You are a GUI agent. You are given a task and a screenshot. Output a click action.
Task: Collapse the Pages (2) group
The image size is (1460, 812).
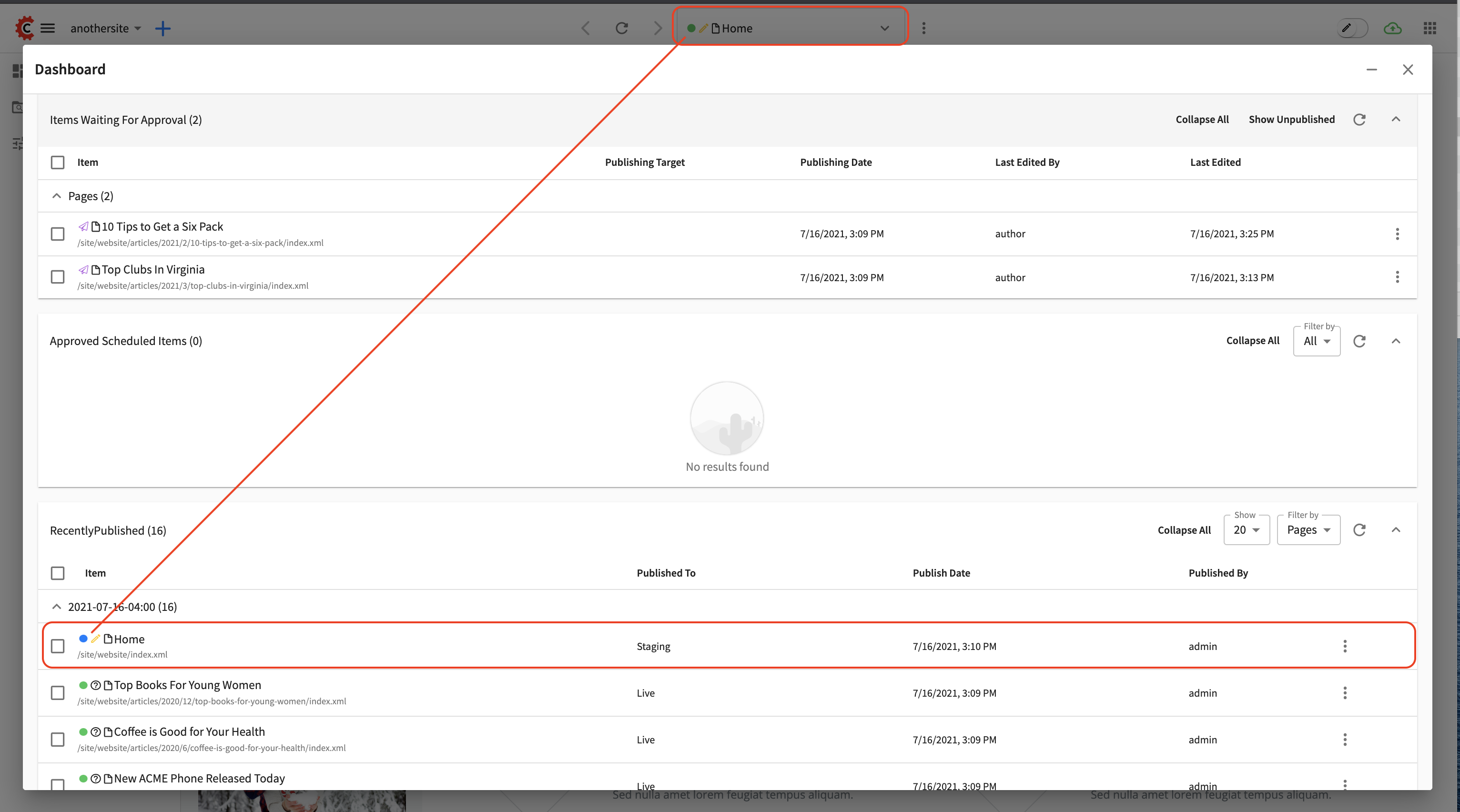[57, 195]
